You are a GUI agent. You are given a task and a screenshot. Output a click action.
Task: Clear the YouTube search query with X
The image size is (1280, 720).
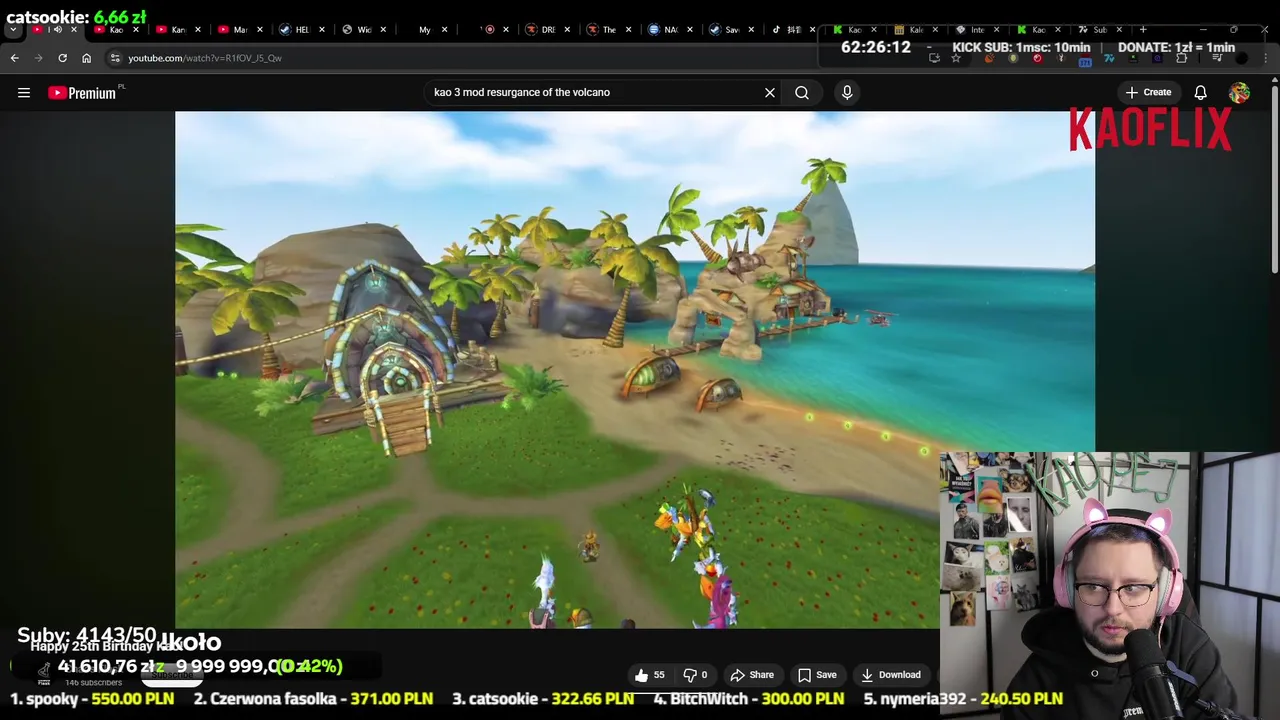[x=770, y=92]
